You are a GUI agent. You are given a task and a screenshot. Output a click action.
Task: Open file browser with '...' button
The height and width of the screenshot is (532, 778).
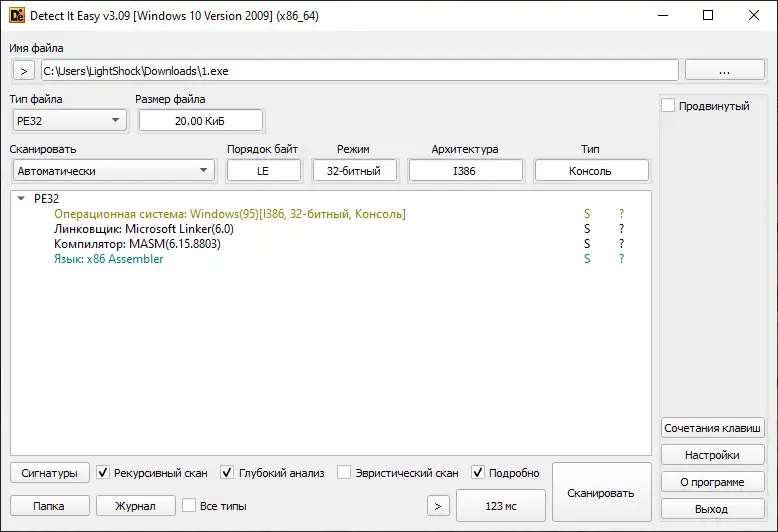click(x=724, y=71)
